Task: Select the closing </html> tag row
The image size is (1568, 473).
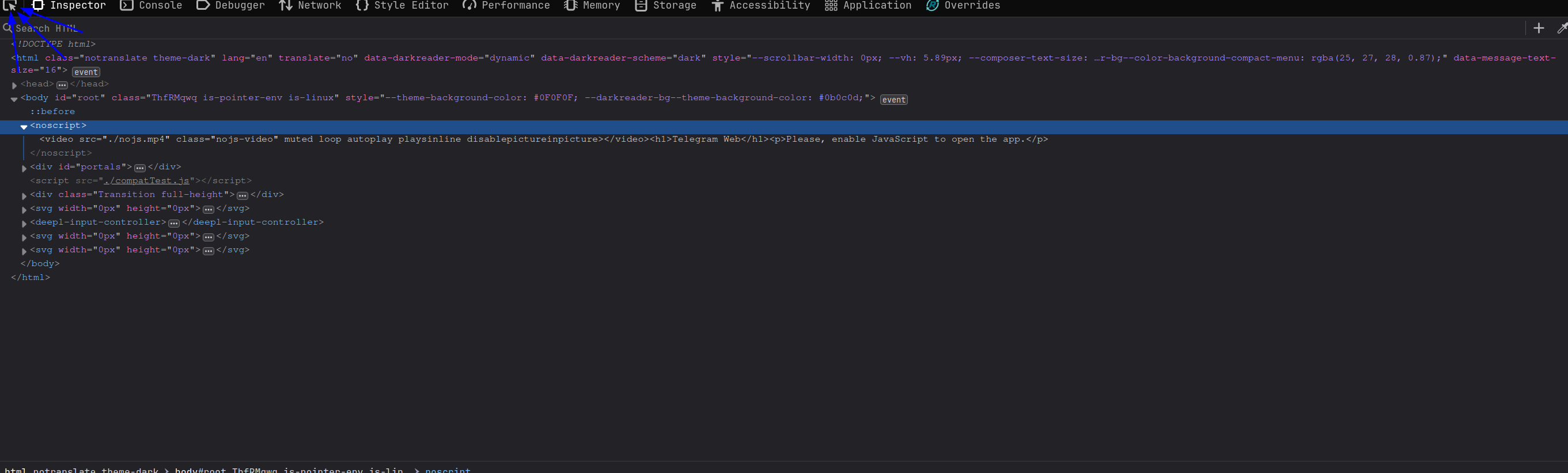Action: [x=31, y=278]
